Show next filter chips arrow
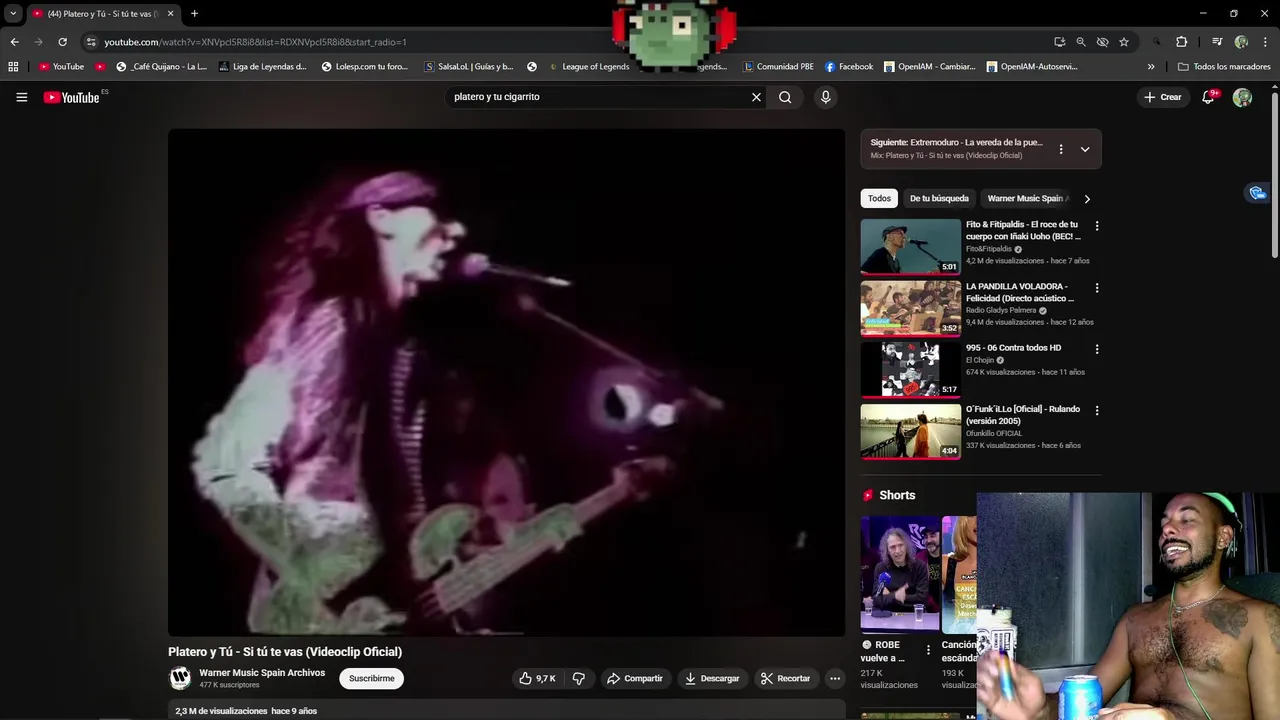This screenshot has width=1280, height=720. pyautogui.click(x=1087, y=198)
